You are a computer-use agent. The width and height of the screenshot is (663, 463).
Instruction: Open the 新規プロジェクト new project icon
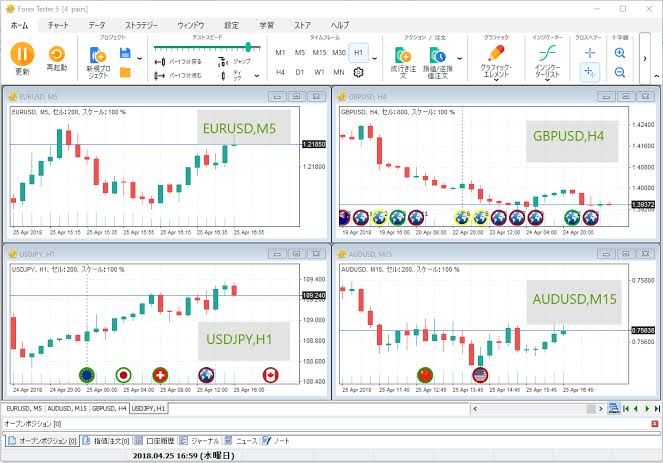[x=98, y=56]
